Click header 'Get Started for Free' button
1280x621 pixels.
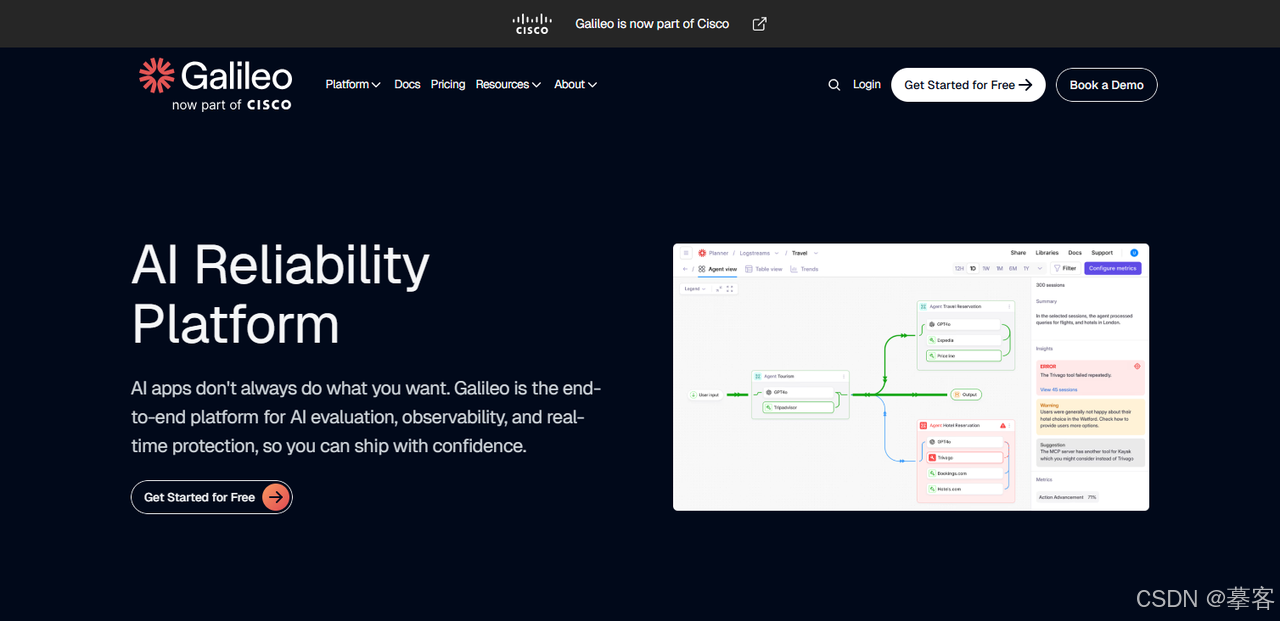[x=968, y=85]
